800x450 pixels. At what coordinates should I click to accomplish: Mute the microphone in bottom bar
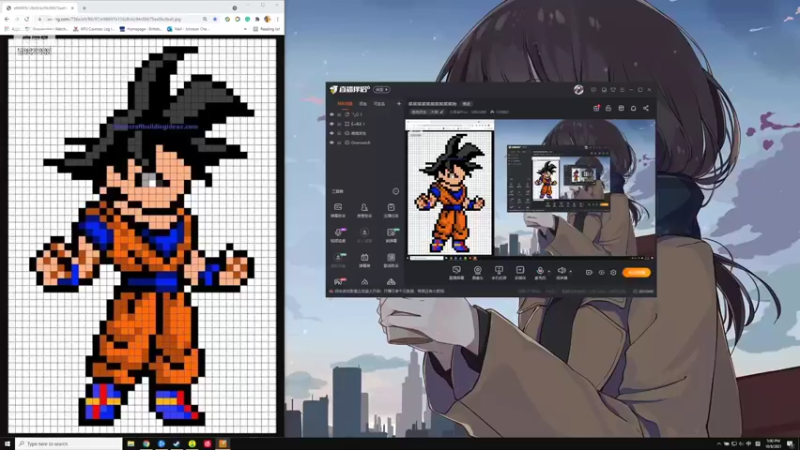tap(540, 272)
